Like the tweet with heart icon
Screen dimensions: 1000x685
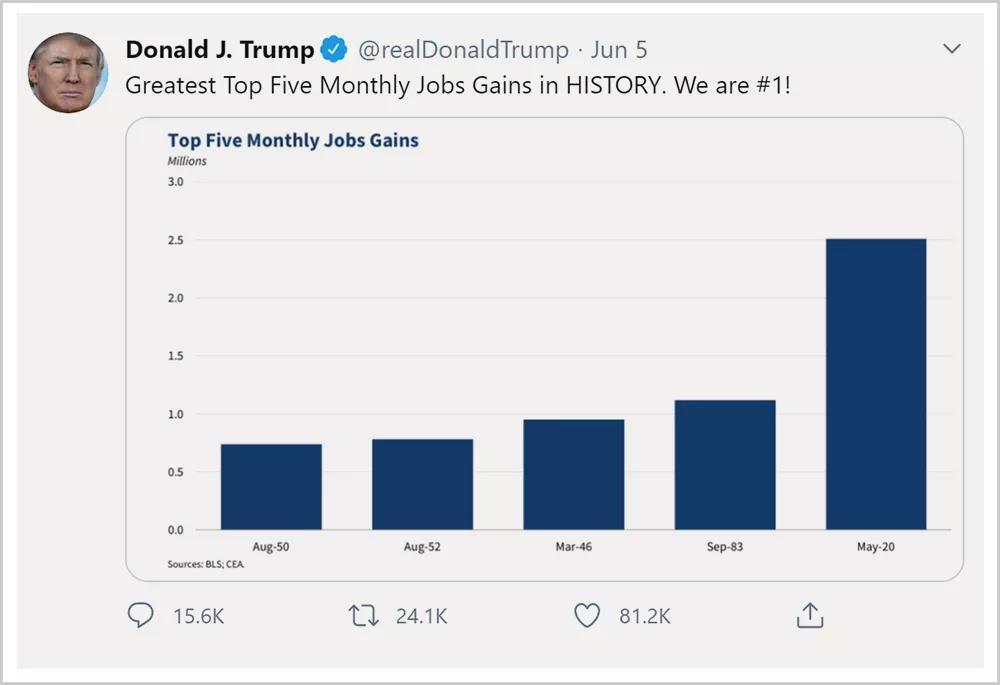[587, 615]
